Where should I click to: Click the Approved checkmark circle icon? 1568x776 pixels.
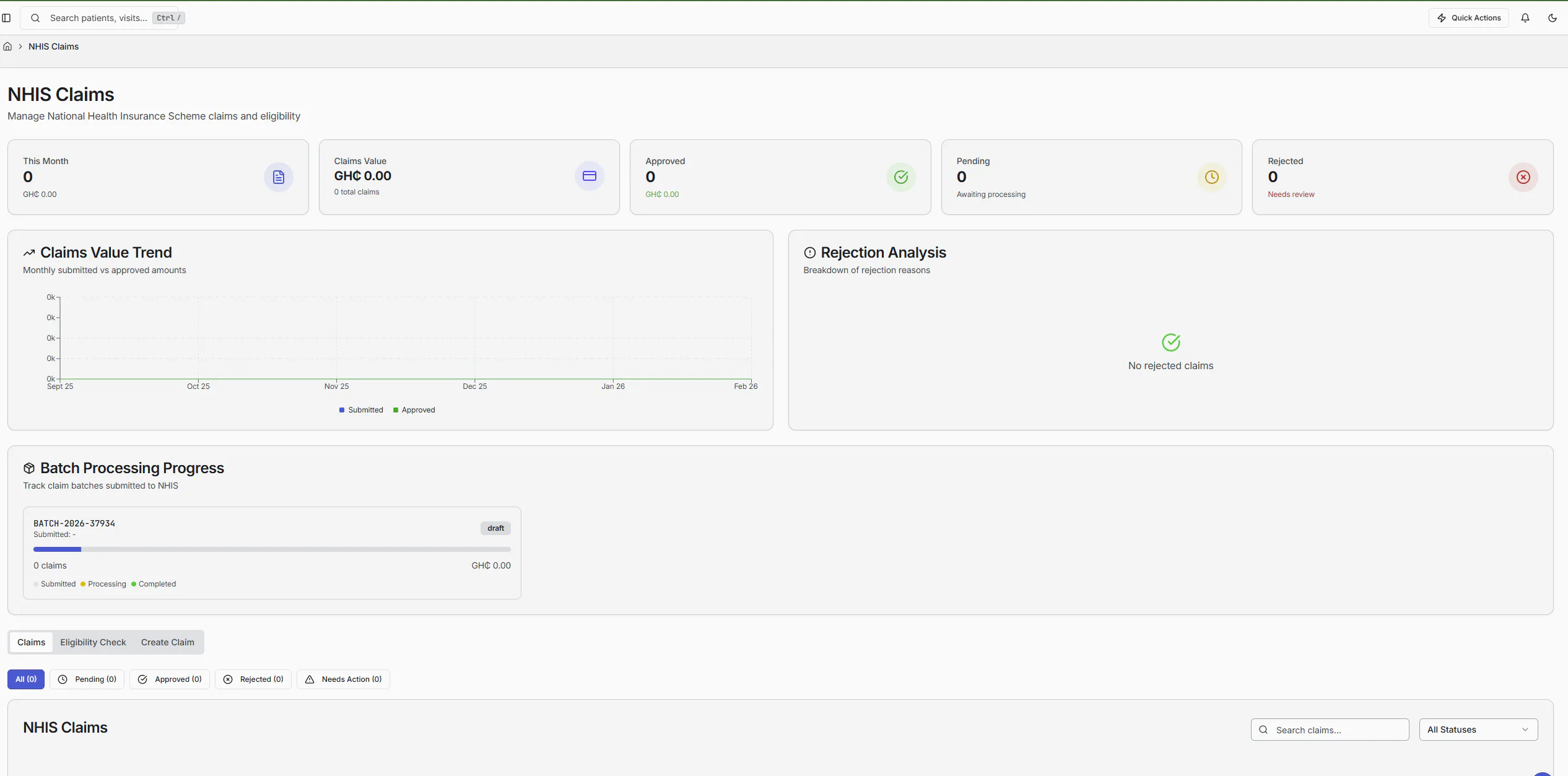pyautogui.click(x=901, y=177)
